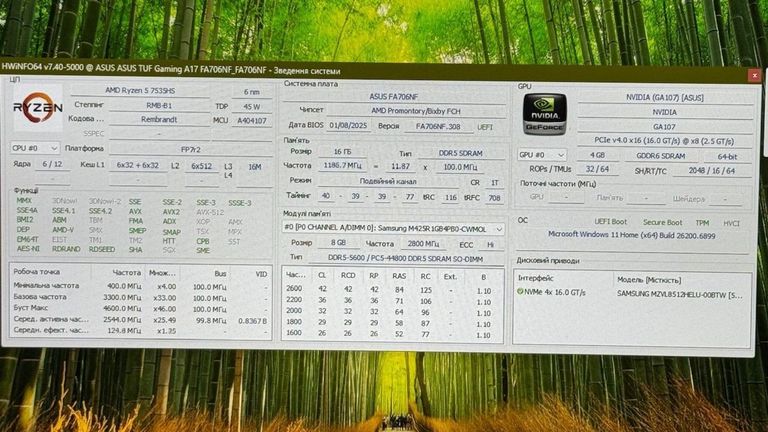The image size is (768, 432).
Task: Click the CL column header in timings table
Action: coord(322,274)
